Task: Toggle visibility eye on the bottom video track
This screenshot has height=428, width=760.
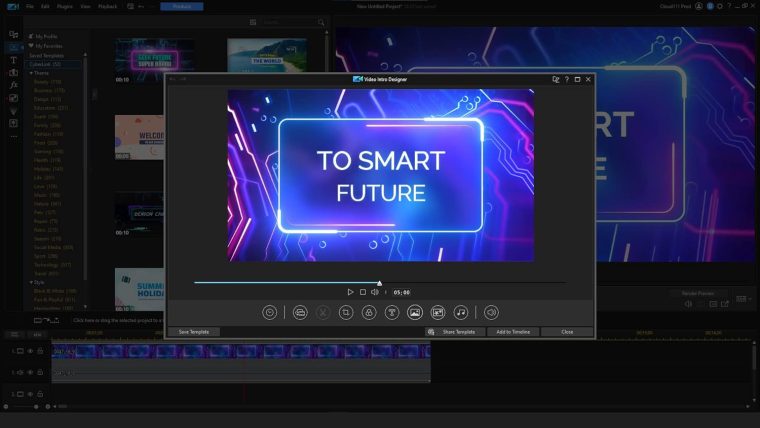Action: coord(30,394)
